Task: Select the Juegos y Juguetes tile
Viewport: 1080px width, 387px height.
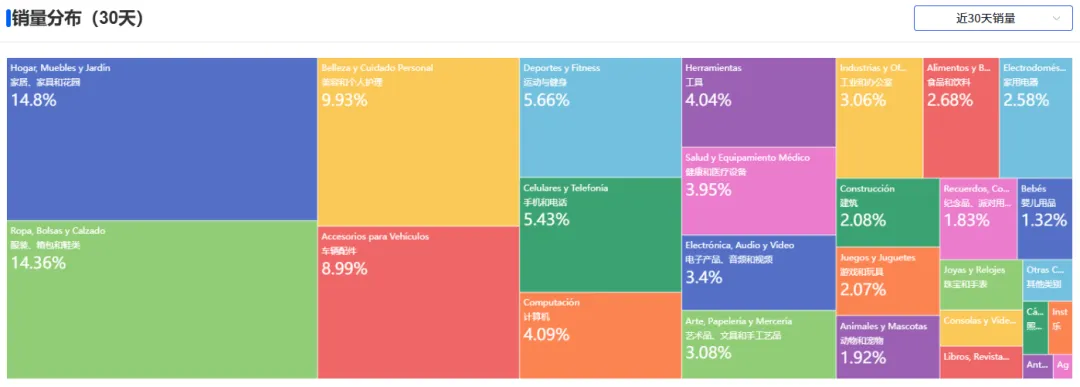Action: point(888,281)
